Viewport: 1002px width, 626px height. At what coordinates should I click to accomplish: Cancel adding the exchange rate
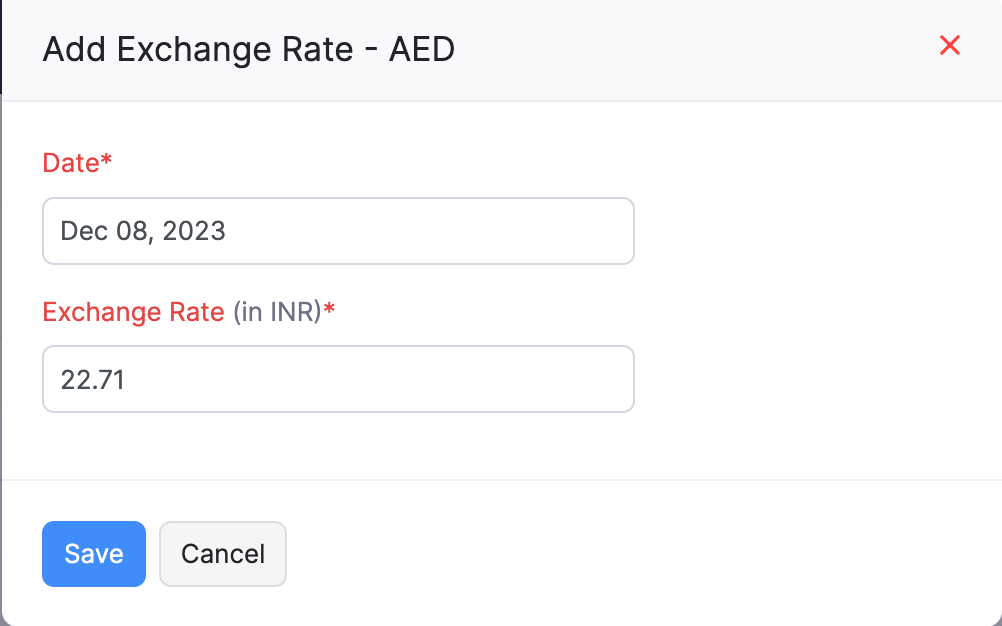click(x=222, y=554)
